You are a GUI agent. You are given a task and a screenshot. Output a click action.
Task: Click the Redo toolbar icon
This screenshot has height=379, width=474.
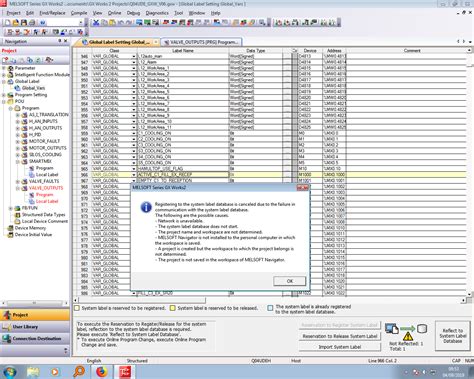pos(128,23)
